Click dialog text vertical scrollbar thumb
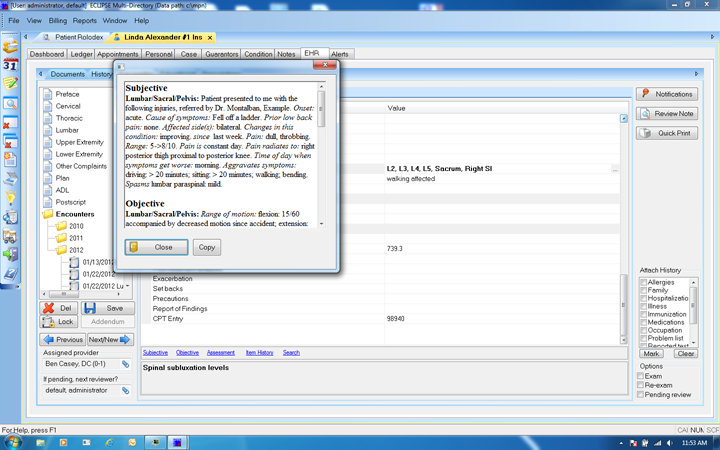720x450 pixels. tap(321, 109)
